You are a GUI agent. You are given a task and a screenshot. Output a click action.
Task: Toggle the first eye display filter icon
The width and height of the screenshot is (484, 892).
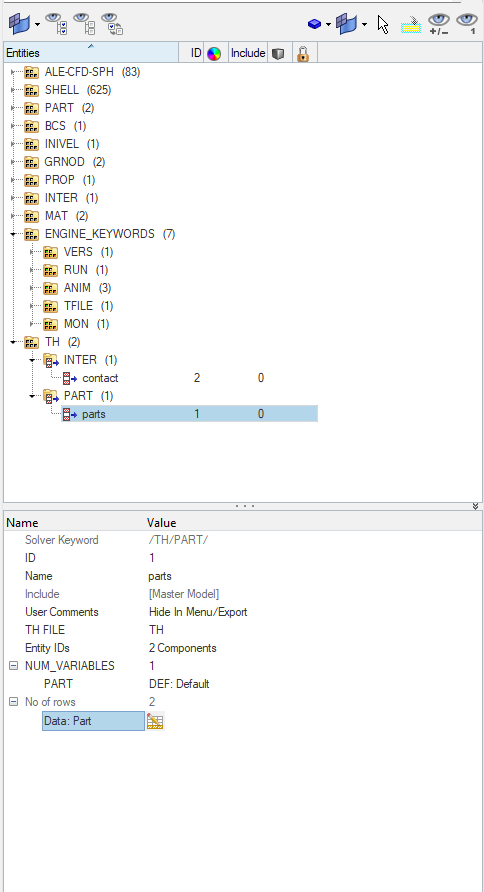(x=56, y=24)
